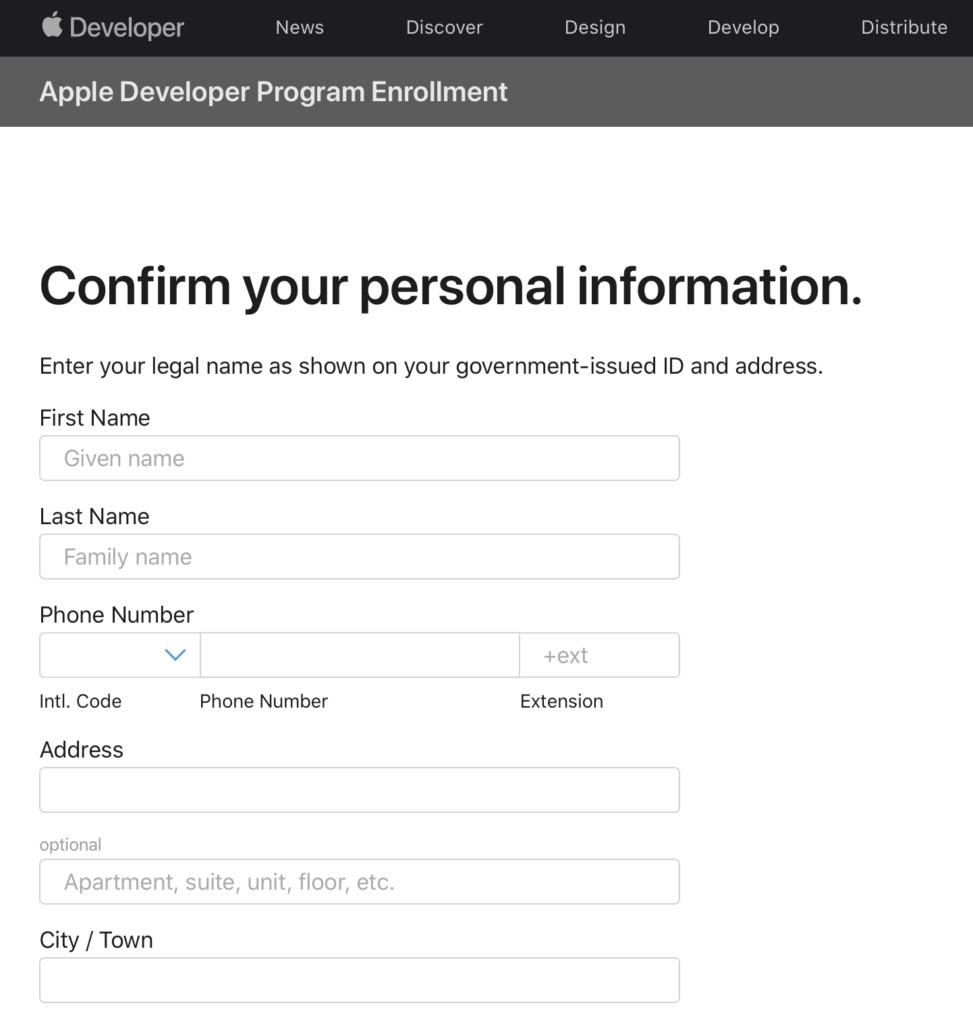Click the Address street input field

[359, 790]
